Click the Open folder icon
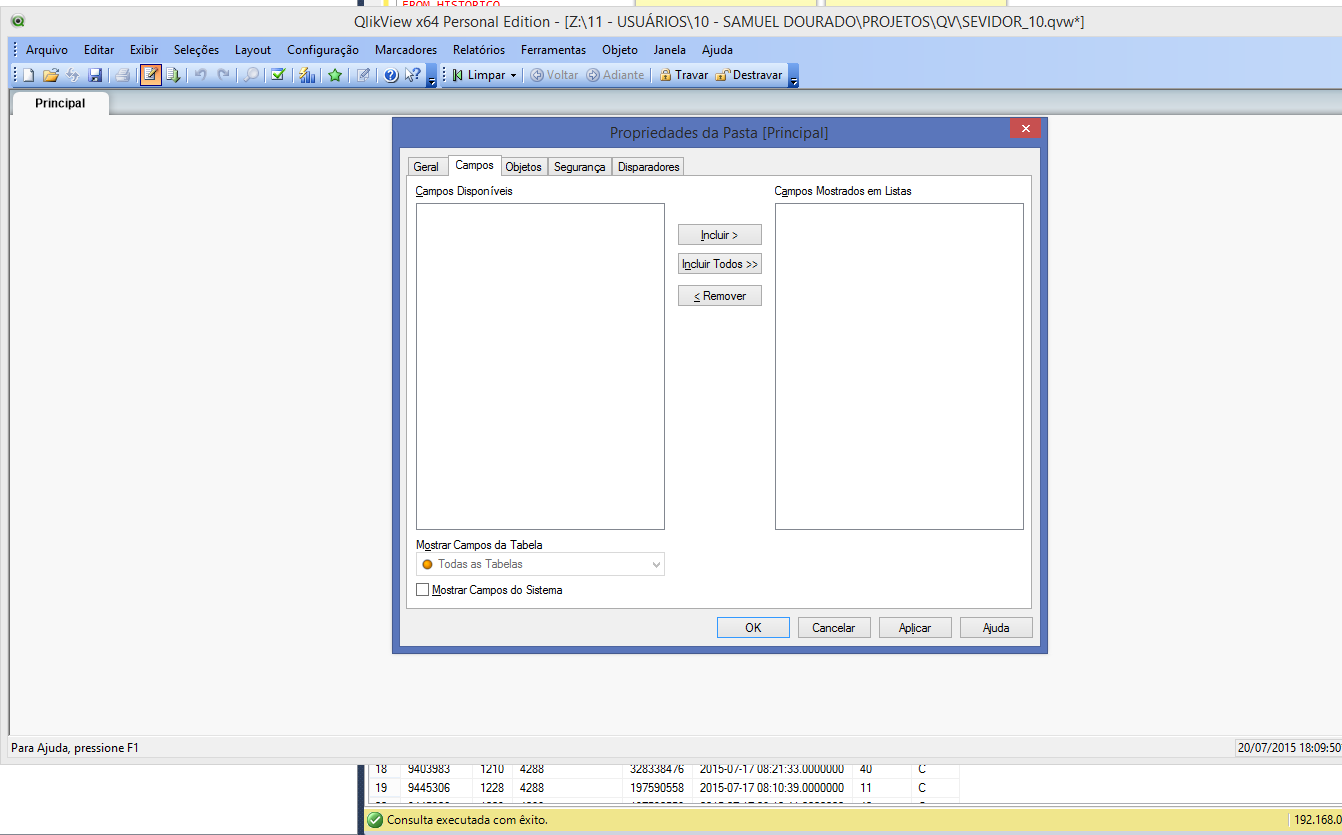 pos(50,75)
